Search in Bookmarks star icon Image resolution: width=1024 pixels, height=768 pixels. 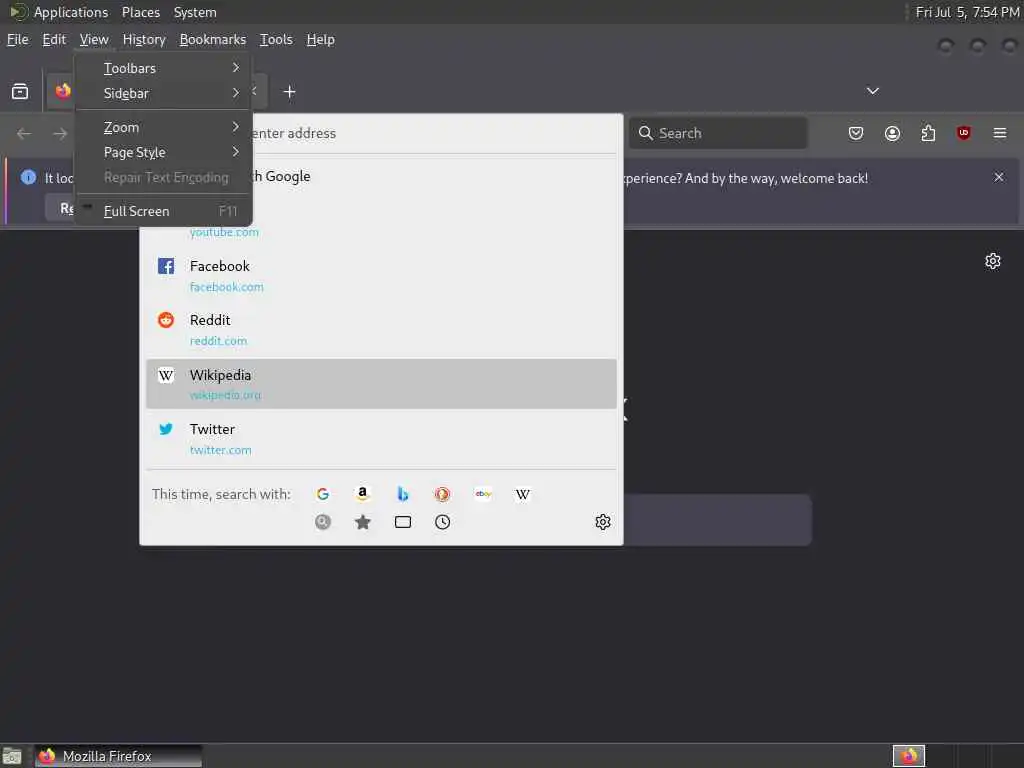[362, 522]
